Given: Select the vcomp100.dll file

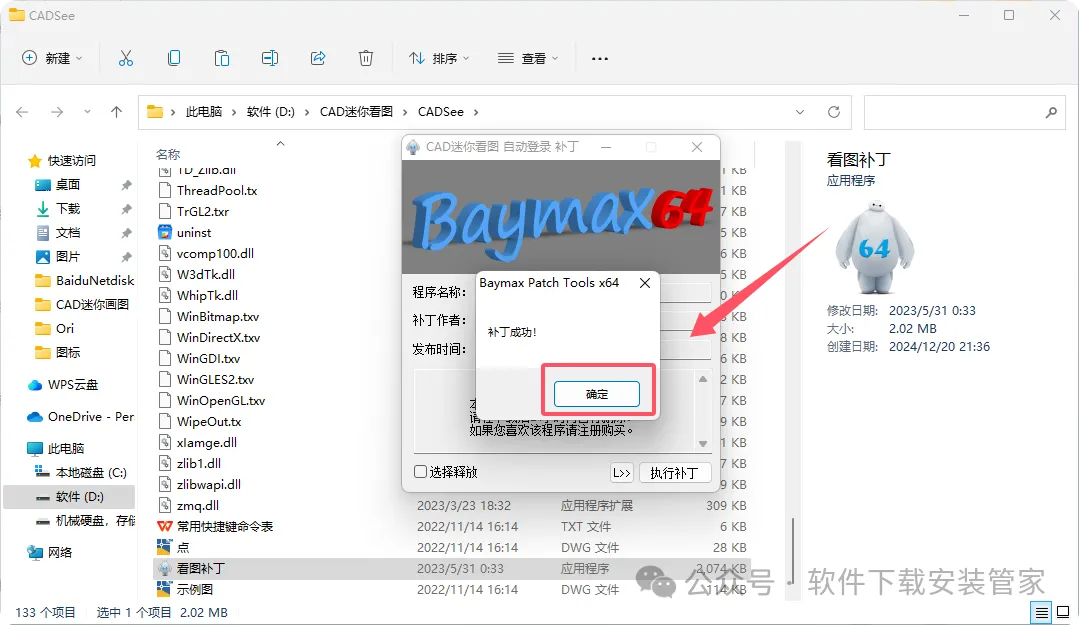Looking at the screenshot, I should 215,253.
